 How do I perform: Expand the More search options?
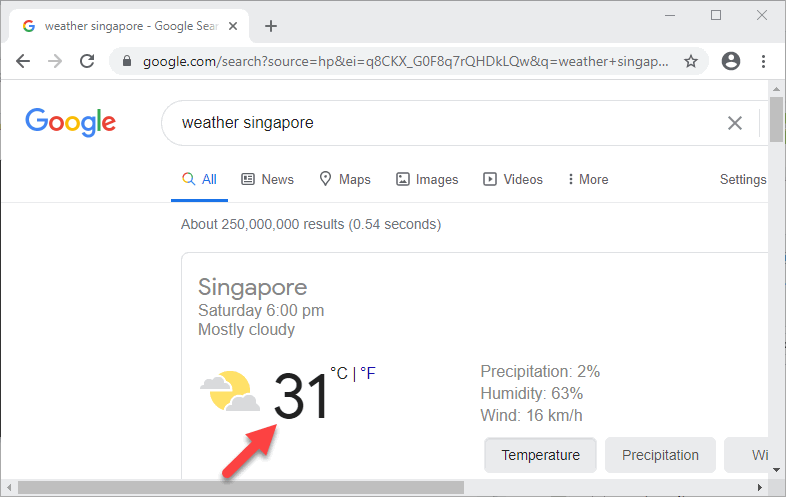[x=588, y=180]
